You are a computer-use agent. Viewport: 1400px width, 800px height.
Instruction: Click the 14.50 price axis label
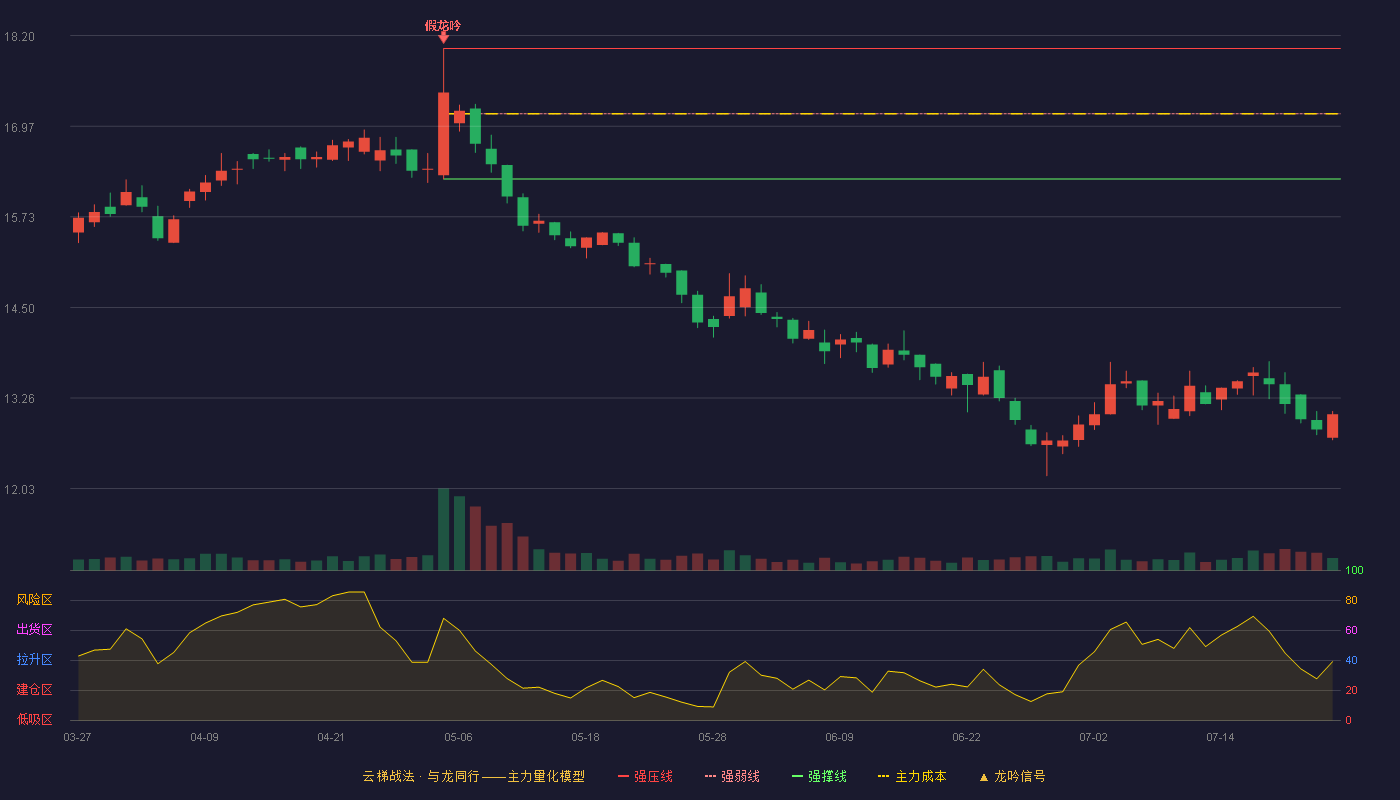(19, 308)
